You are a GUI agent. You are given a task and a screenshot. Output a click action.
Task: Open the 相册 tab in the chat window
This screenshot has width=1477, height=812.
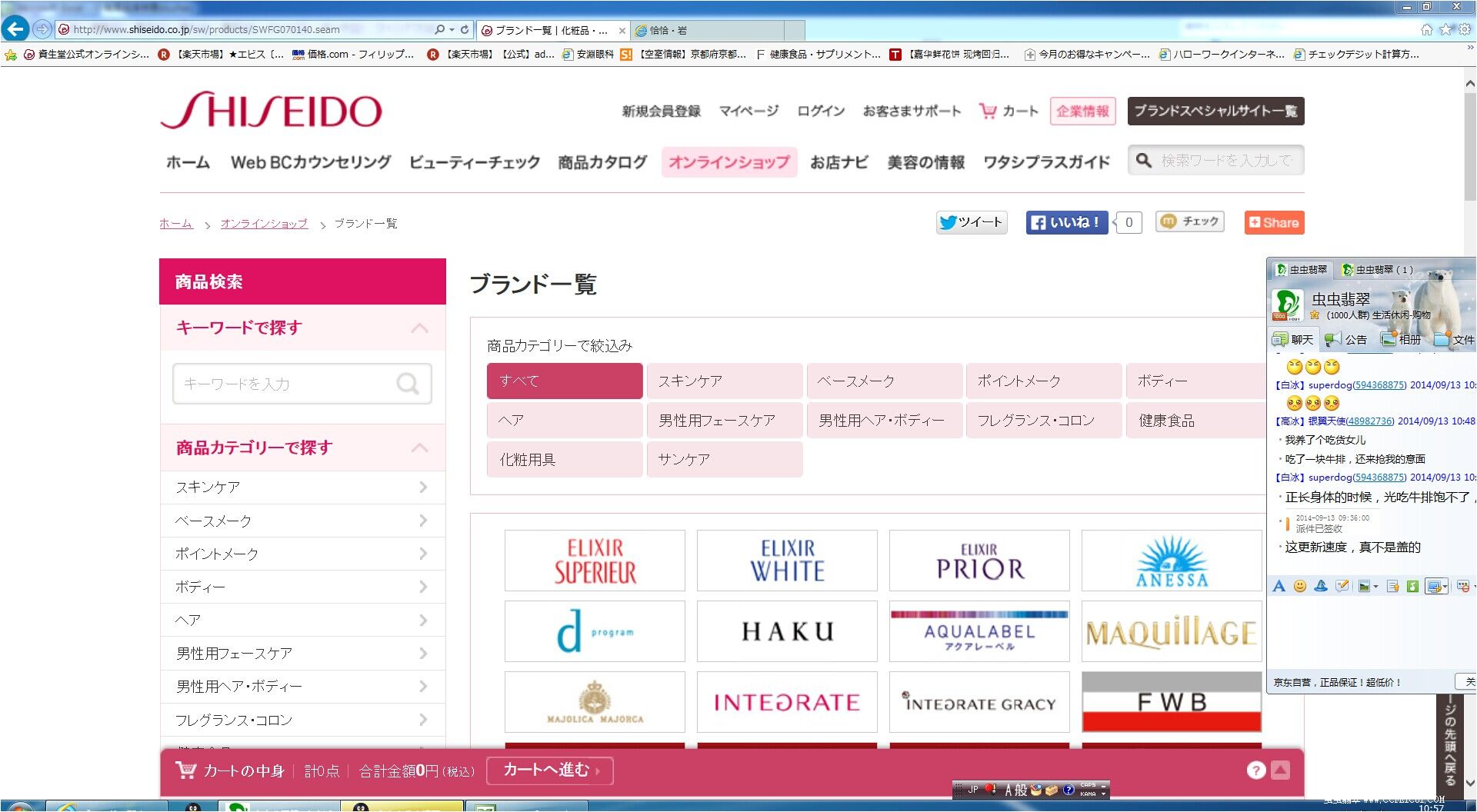[x=1401, y=339]
